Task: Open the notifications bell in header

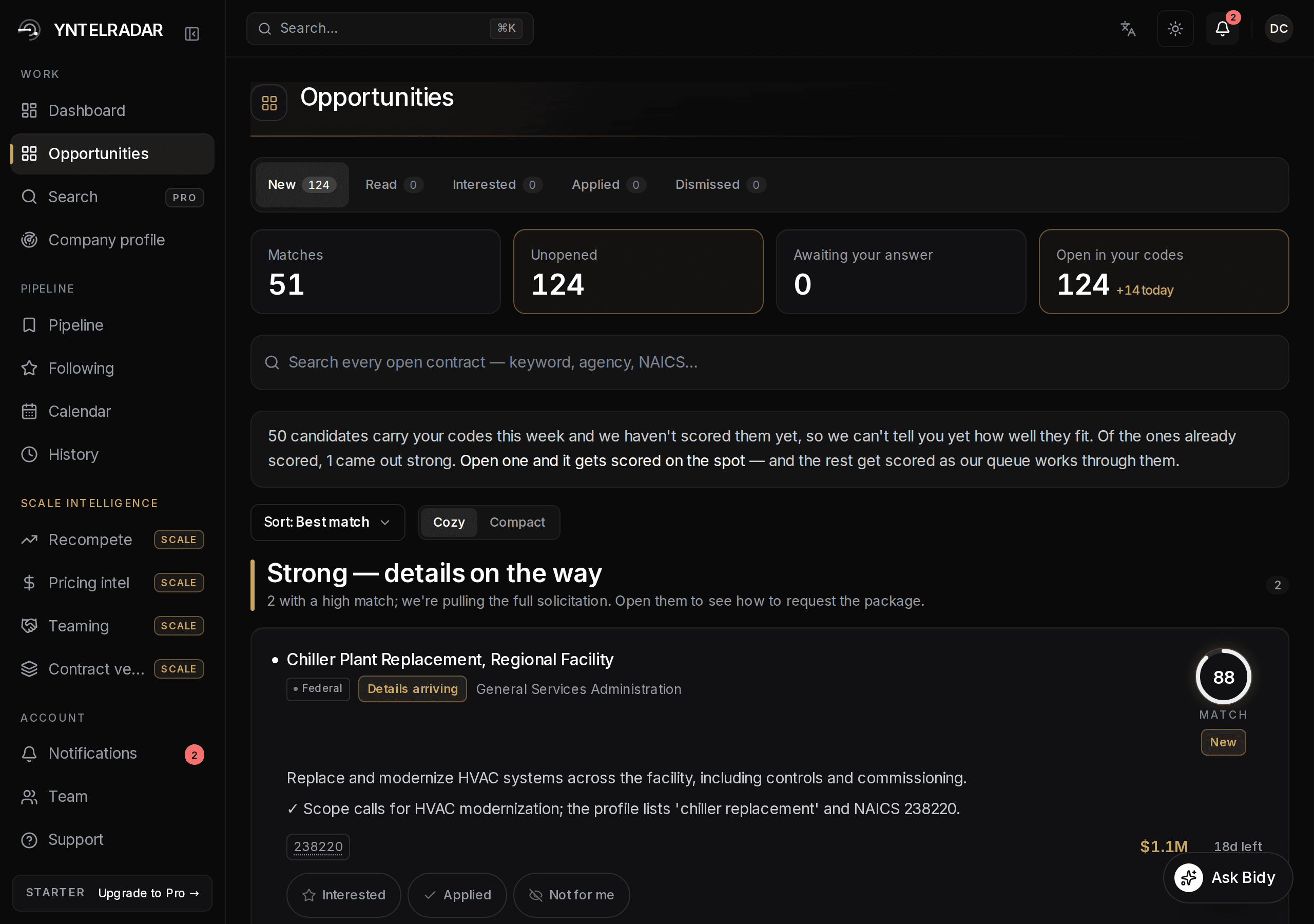Action: 1223,29
